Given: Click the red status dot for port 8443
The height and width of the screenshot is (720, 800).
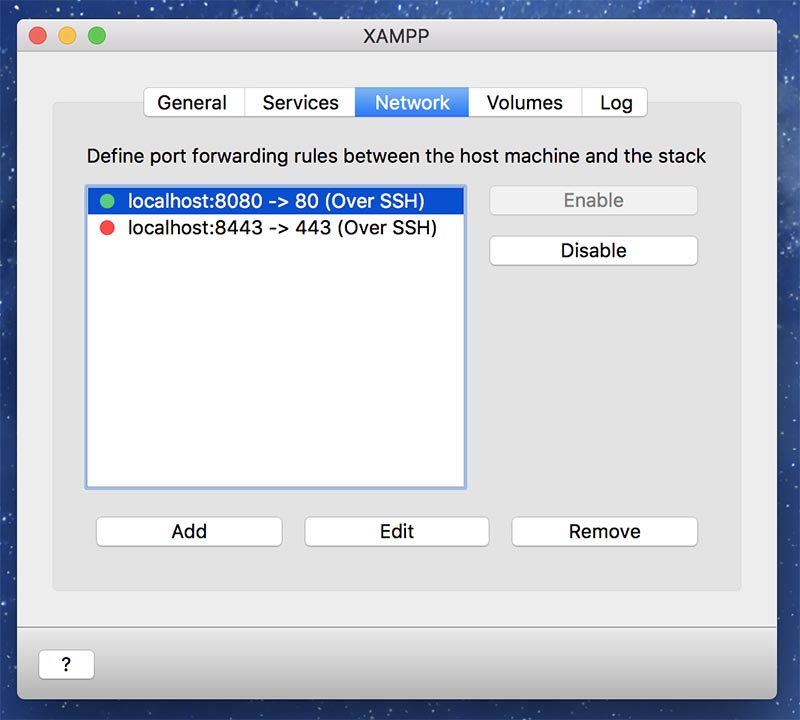Looking at the screenshot, I should pyautogui.click(x=107, y=228).
